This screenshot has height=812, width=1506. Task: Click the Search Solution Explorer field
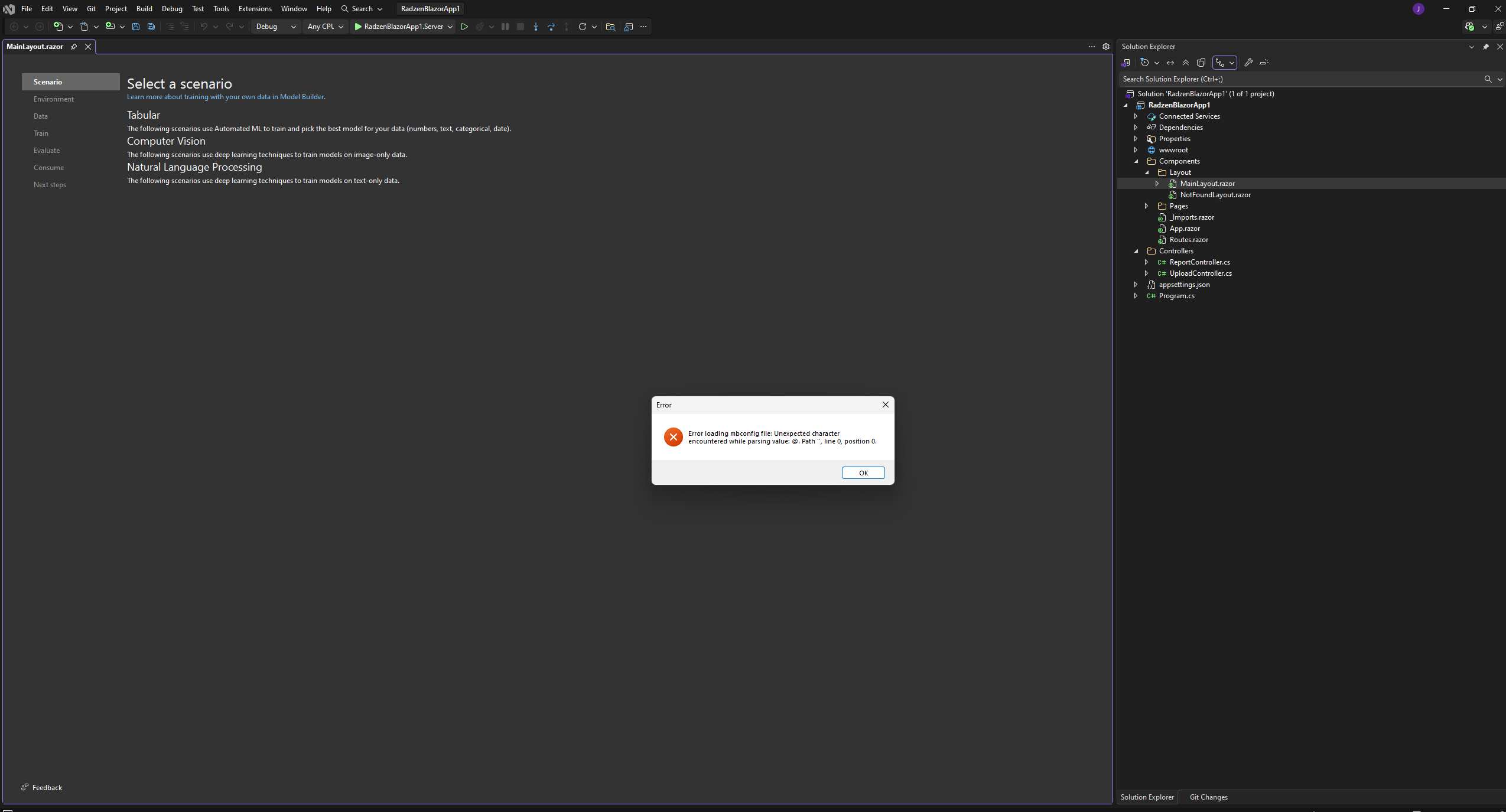1300,79
